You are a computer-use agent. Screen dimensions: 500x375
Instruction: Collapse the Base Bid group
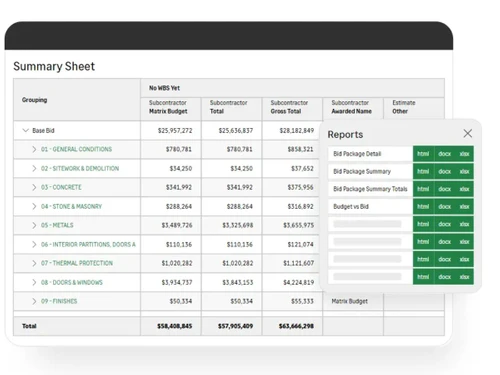pyautogui.click(x=25, y=130)
